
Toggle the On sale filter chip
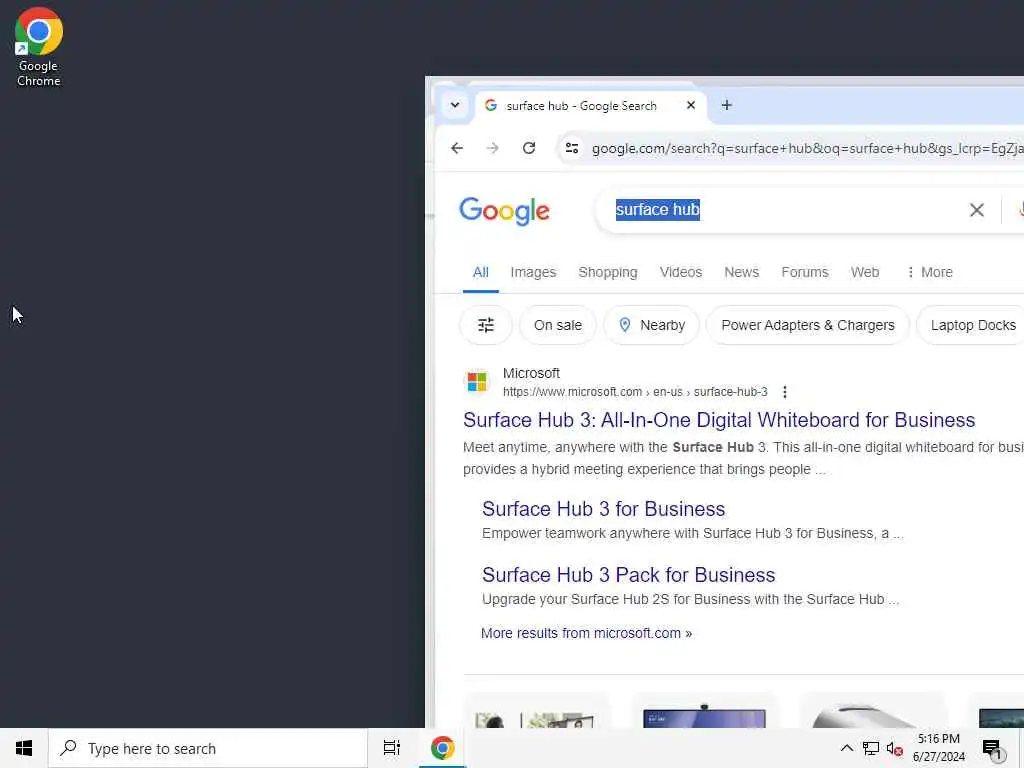558,325
